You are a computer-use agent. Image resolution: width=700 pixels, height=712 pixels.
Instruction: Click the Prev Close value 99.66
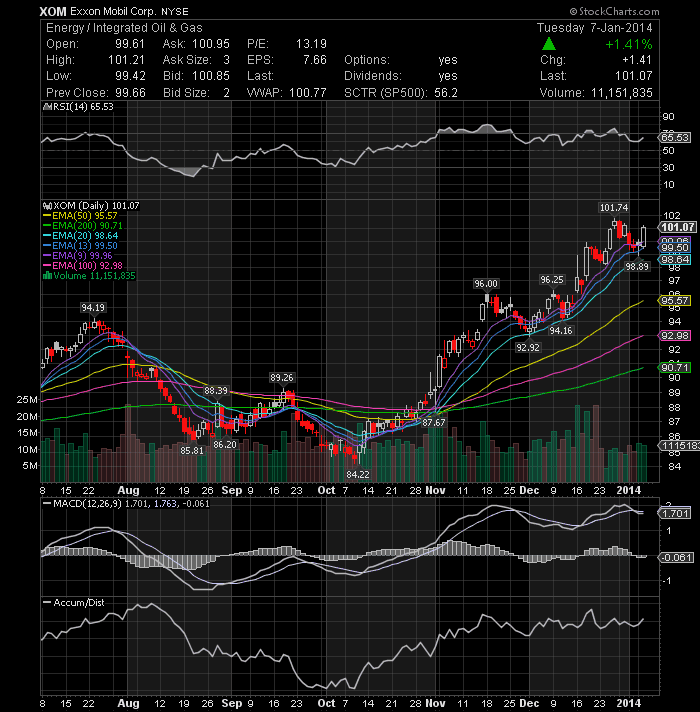coord(130,93)
